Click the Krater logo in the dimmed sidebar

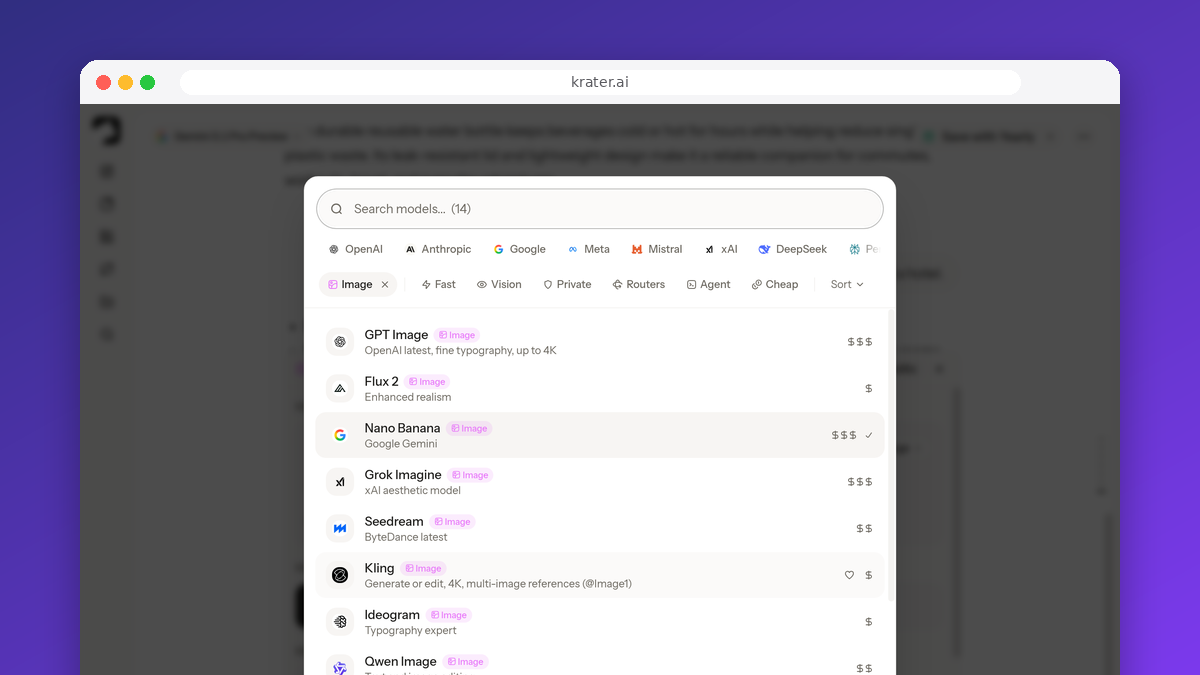pyautogui.click(x=106, y=131)
